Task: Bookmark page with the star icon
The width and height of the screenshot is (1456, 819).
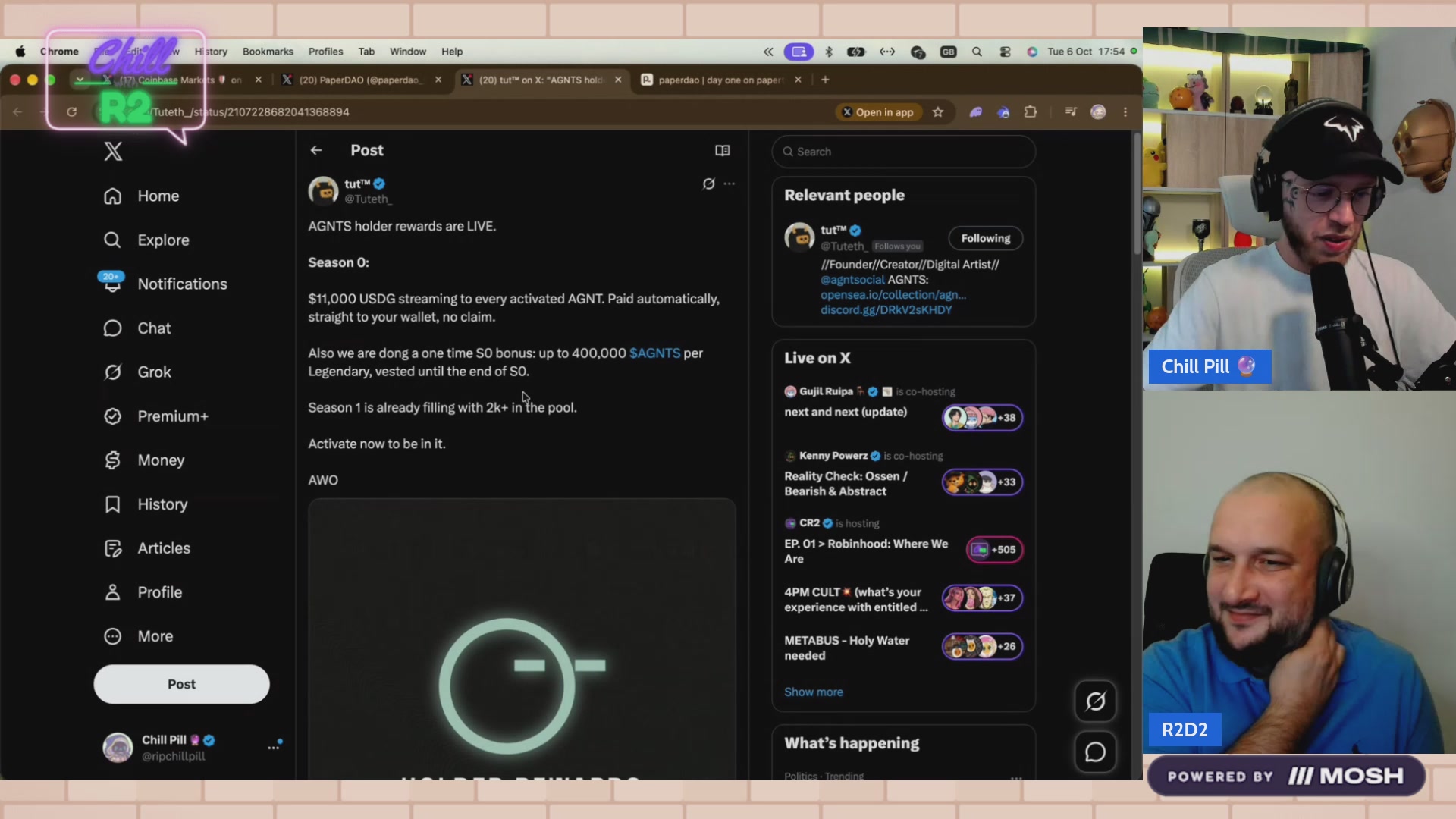Action: tap(938, 112)
